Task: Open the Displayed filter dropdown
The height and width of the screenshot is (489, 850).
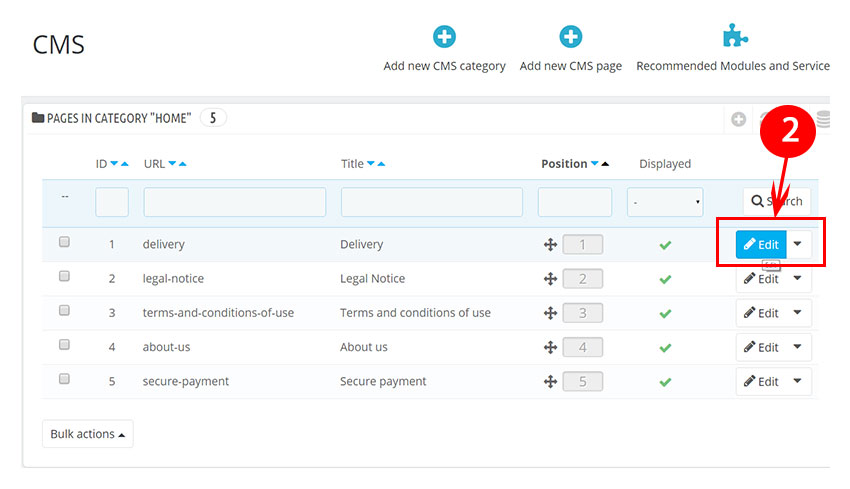Action: tap(665, 202)
